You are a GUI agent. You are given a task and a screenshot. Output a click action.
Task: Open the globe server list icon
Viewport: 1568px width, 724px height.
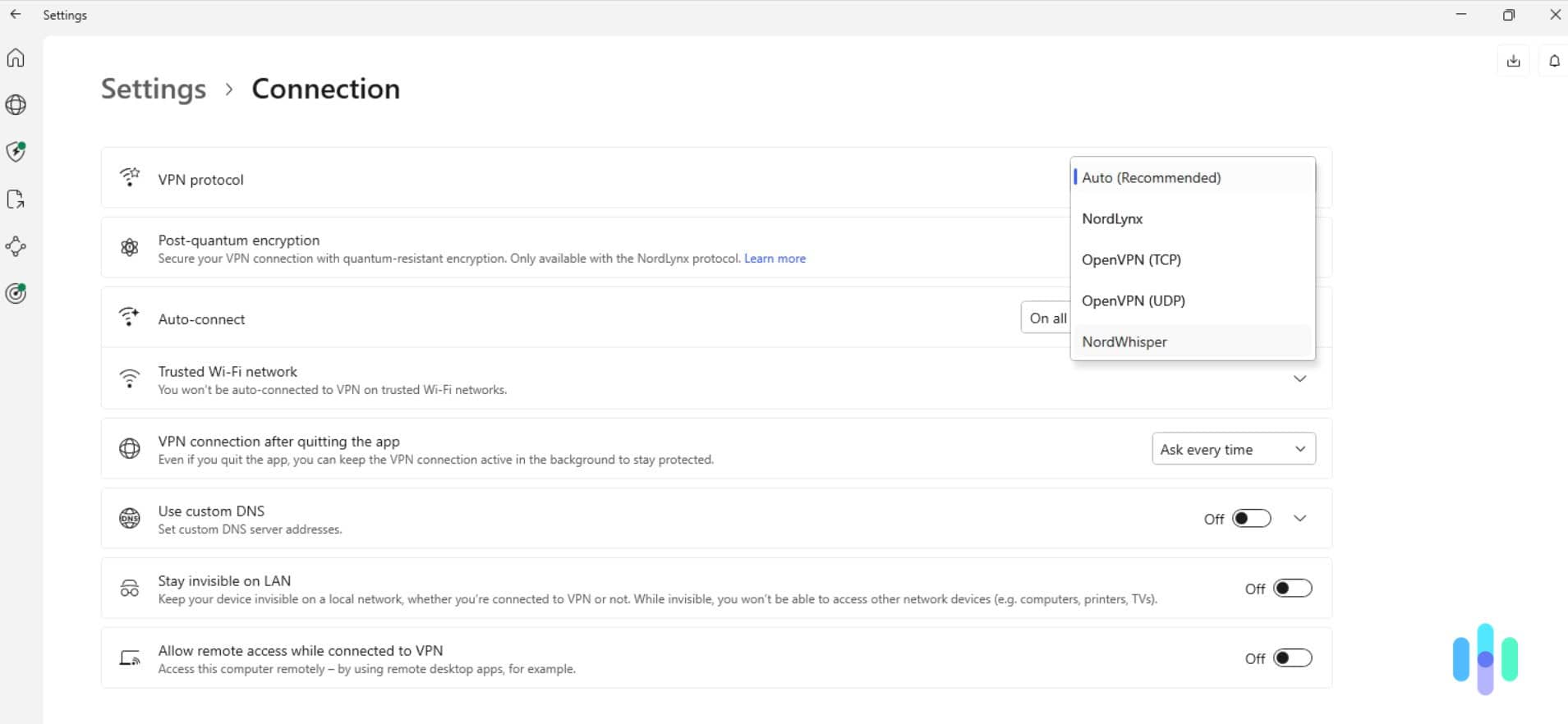(16, 105)
